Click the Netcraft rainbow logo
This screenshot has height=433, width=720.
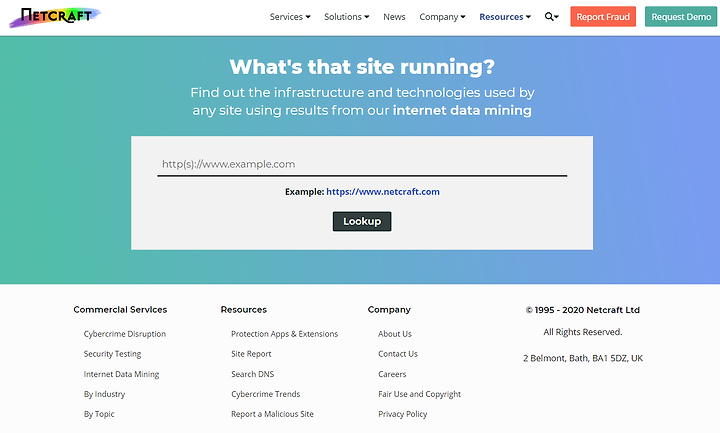point(55,17)
